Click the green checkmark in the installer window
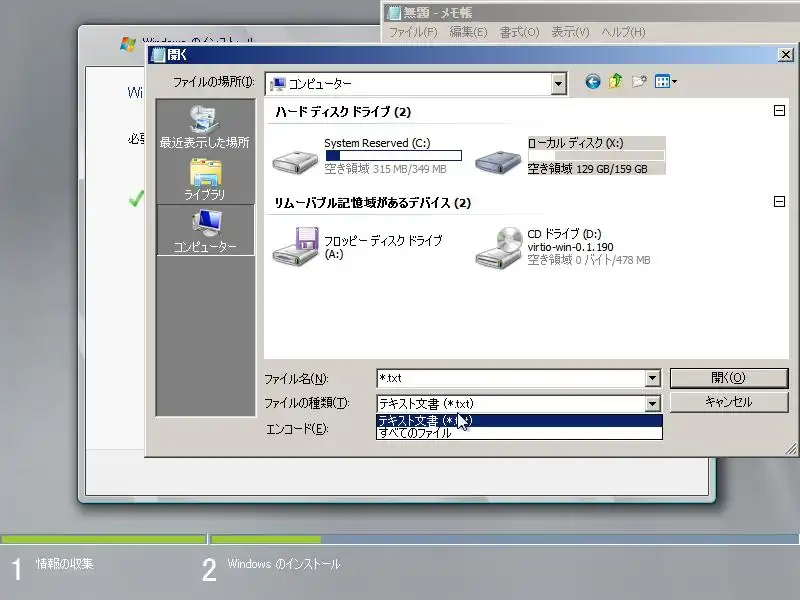Viewport: 800px width, 600px height. [x=136, y=198]
